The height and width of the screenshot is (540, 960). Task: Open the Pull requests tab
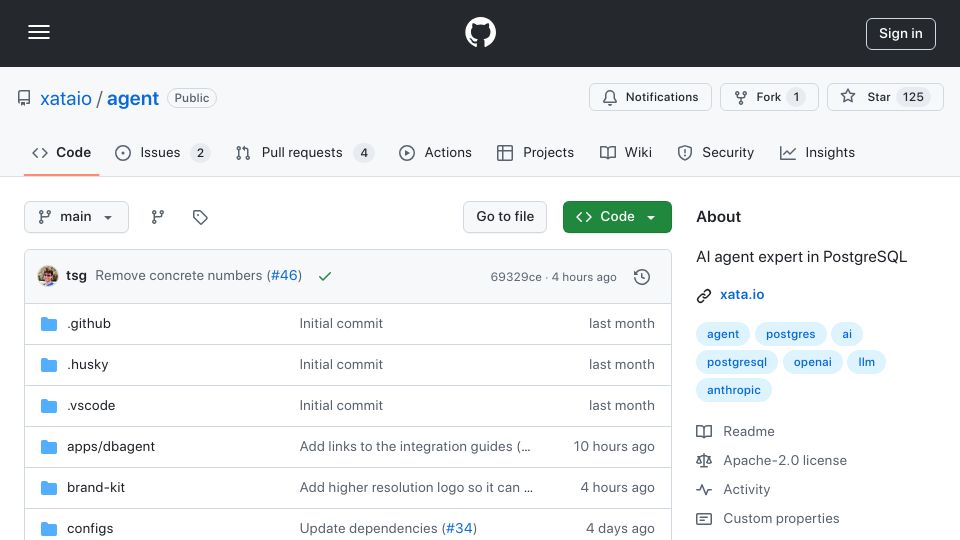pos(304,152)
